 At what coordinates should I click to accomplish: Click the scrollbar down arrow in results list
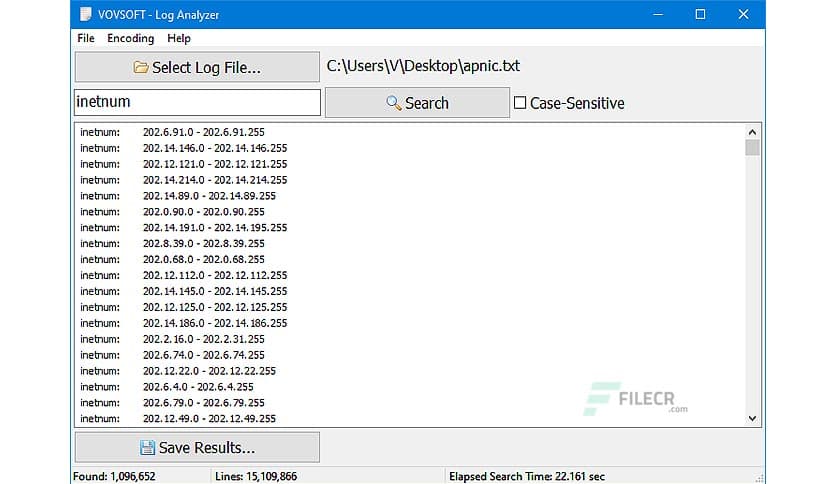coord(752,418)
